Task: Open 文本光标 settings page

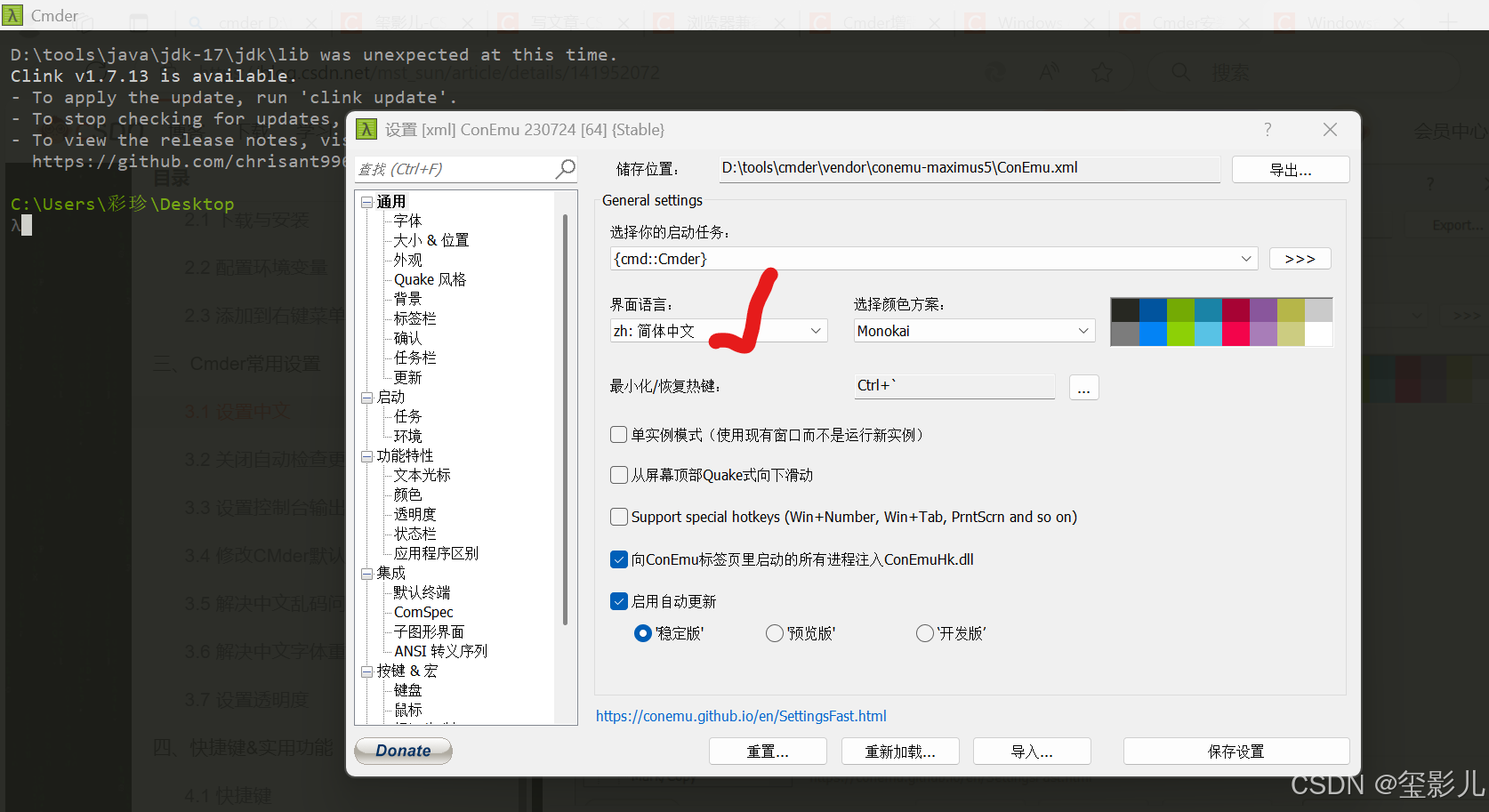Action: [423, 475]
